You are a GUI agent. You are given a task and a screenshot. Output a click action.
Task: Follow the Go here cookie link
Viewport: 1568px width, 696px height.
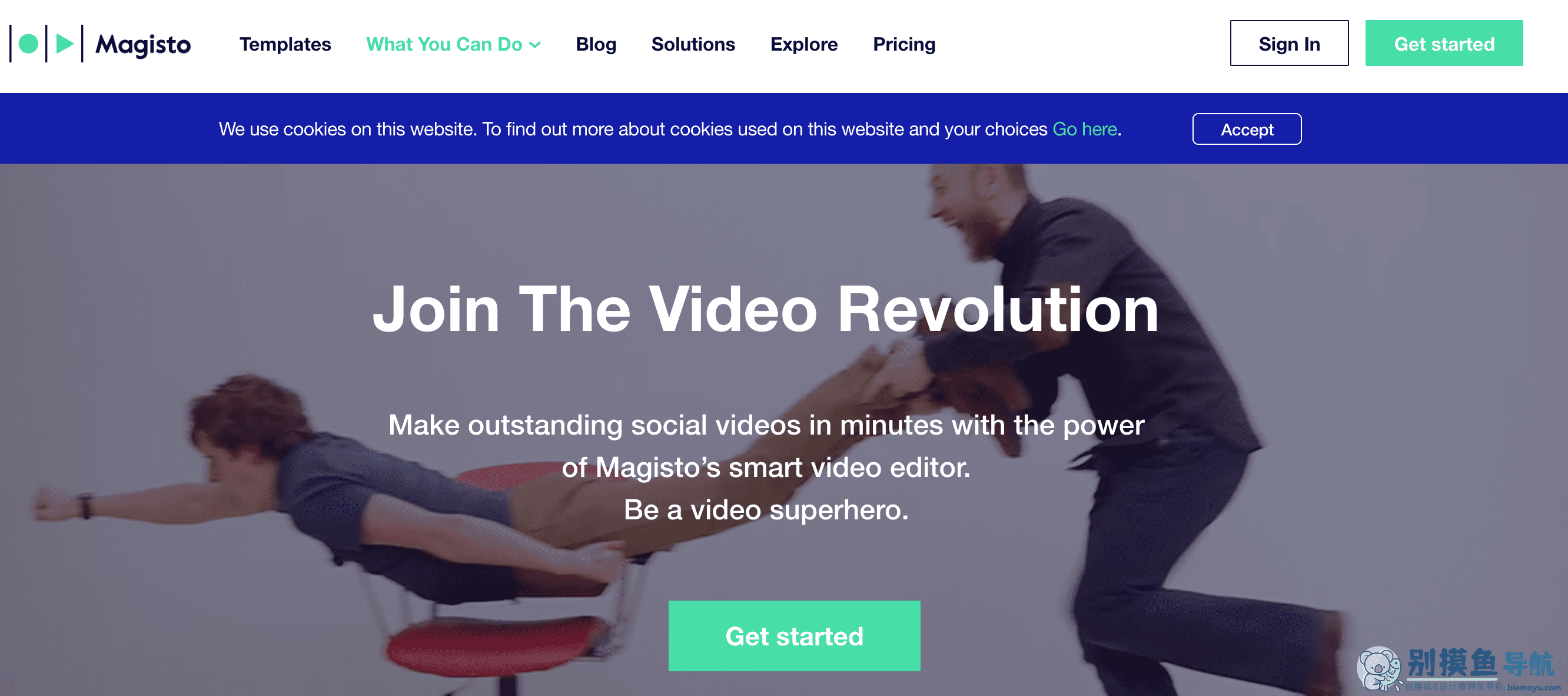tap(1085, 129)
